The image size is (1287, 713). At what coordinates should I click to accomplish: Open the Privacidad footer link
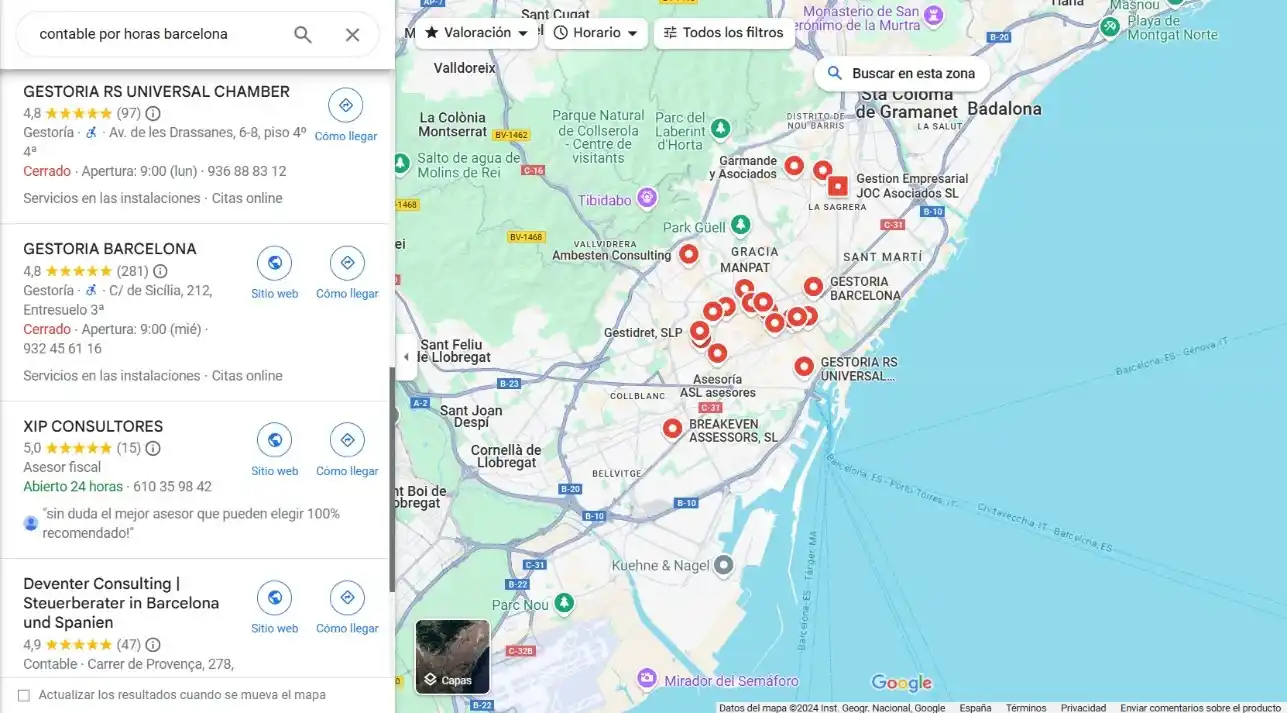pyautogui.click(x=1083, y=707)
